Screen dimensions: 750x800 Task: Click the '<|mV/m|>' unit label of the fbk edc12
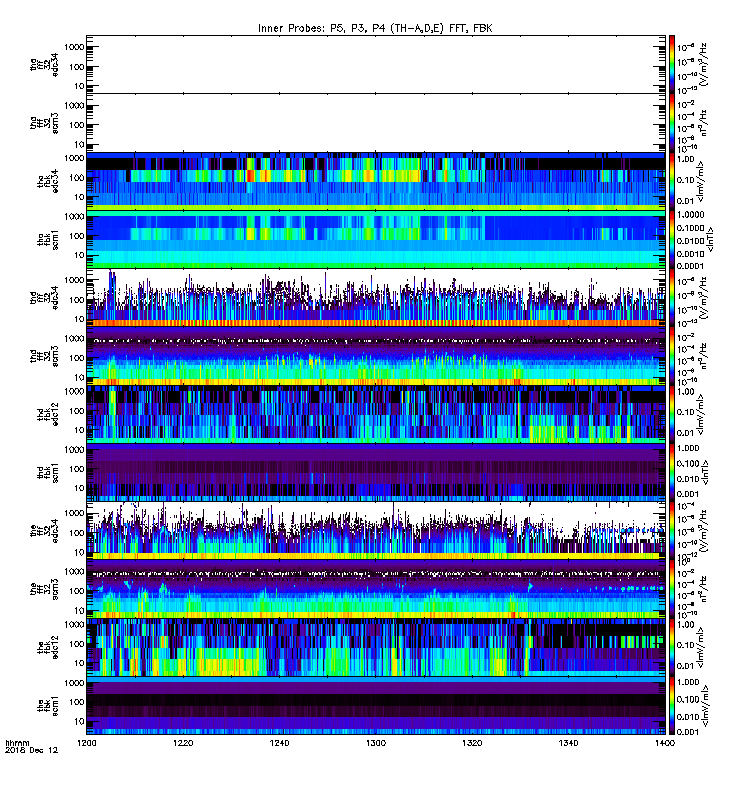tap(701, 647)
